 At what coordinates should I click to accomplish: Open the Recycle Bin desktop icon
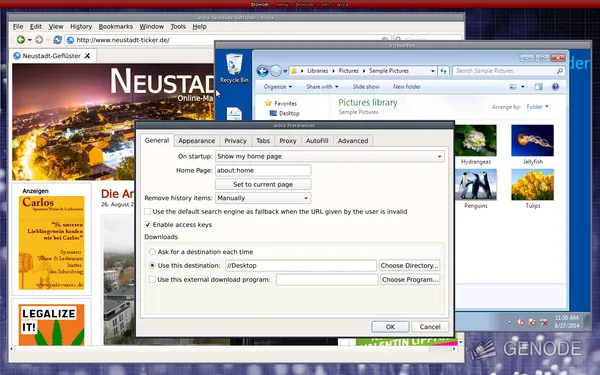tap(234, 68)
